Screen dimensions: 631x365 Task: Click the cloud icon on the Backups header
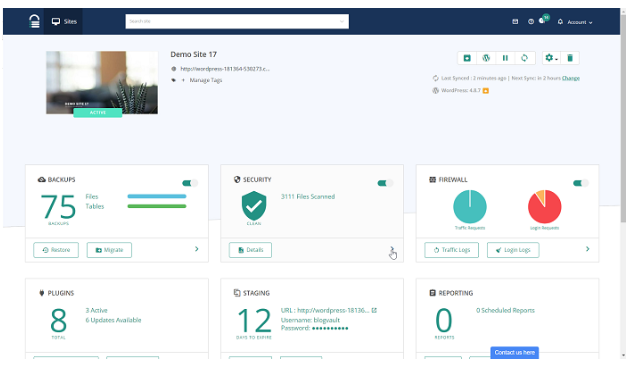(41, 179)
